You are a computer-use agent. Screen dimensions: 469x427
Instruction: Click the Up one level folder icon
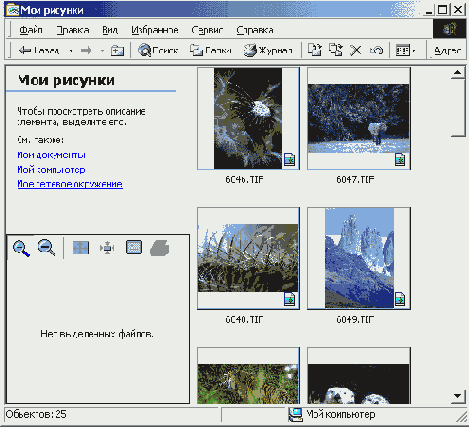[x=117, y=50]
